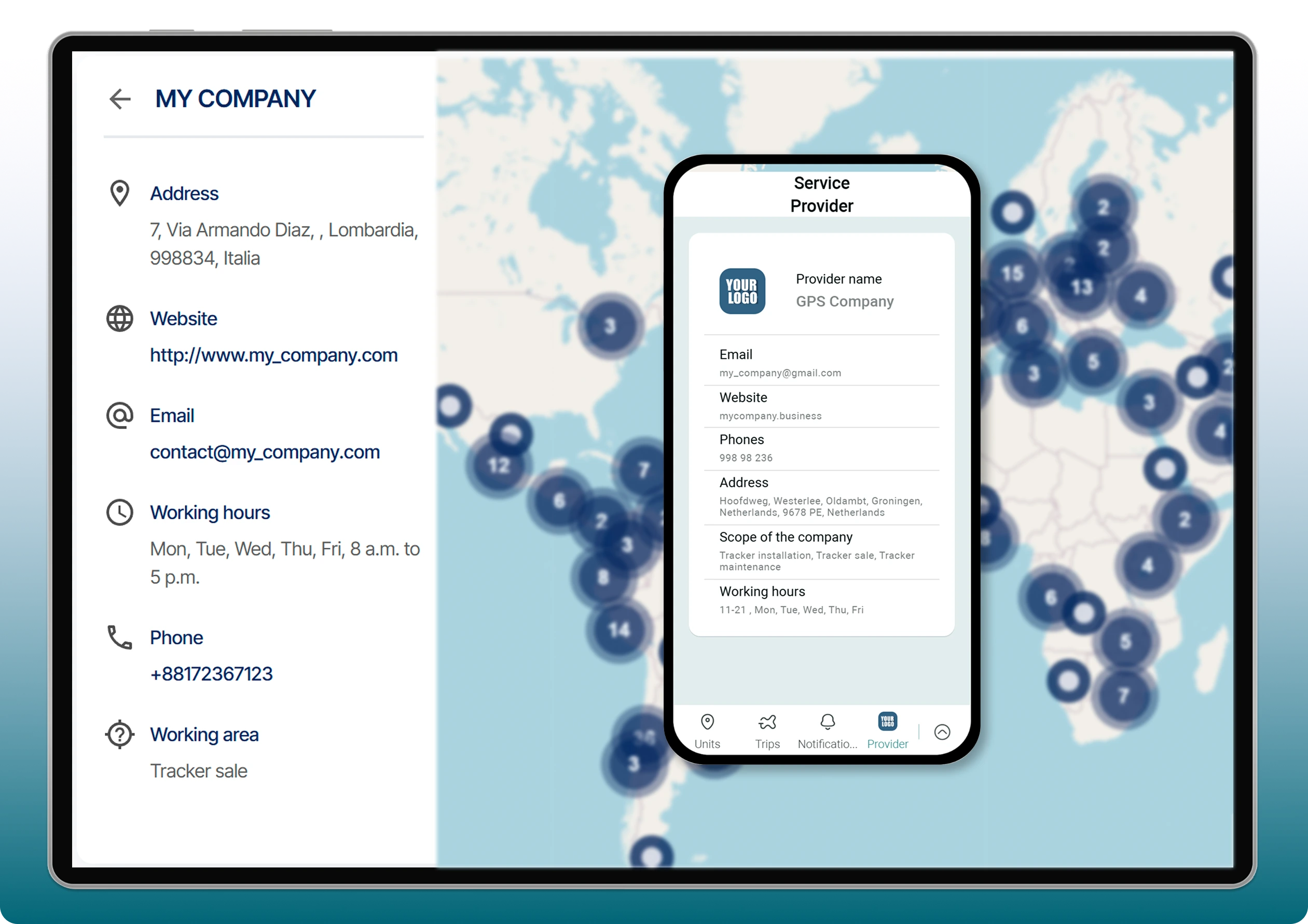This screenshot has width=1308, height=924.
Task: Click the Working area target icon
Action: pos(120,734)
